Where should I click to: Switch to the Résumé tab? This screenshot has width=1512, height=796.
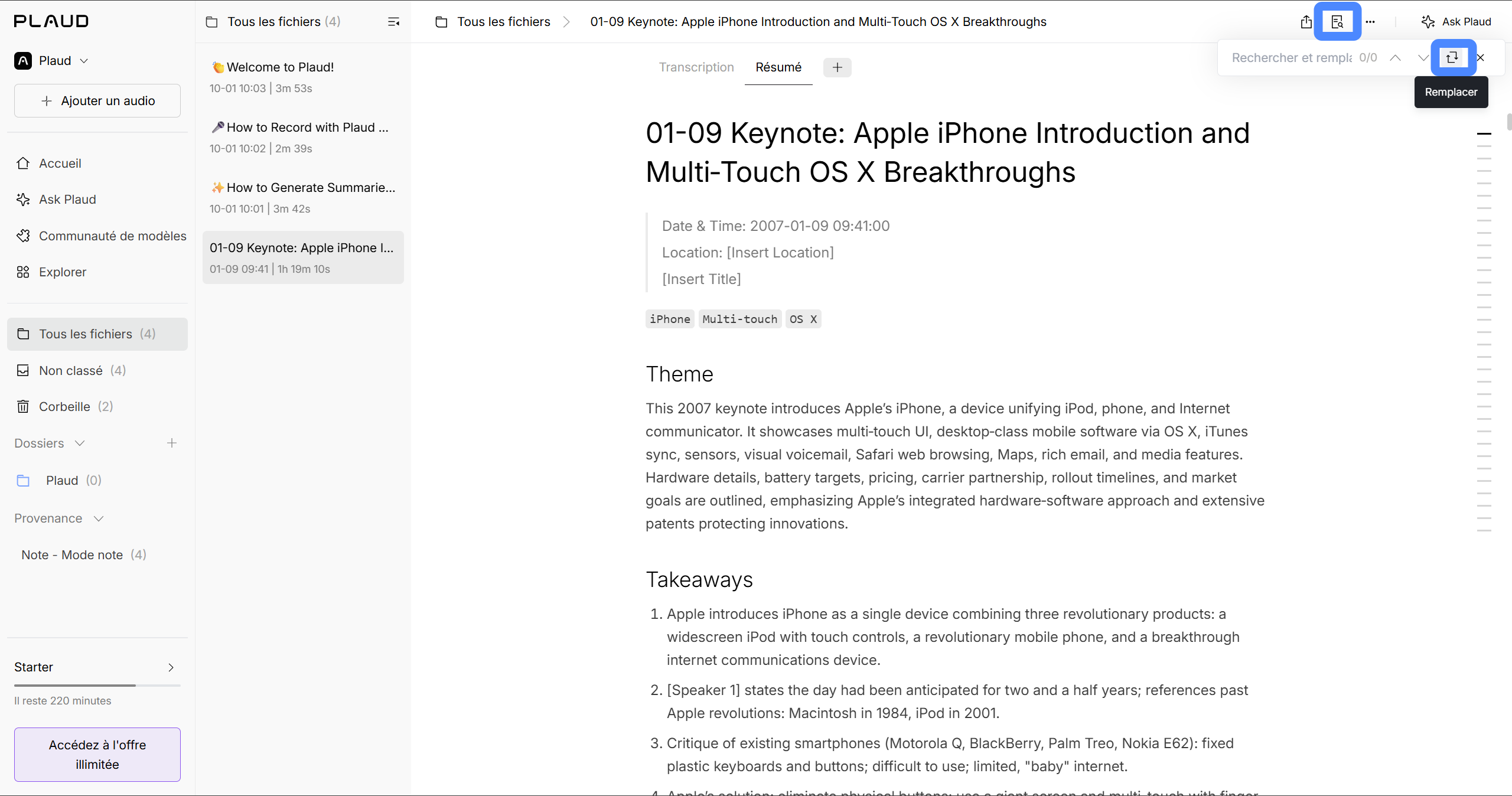(778, 67)
